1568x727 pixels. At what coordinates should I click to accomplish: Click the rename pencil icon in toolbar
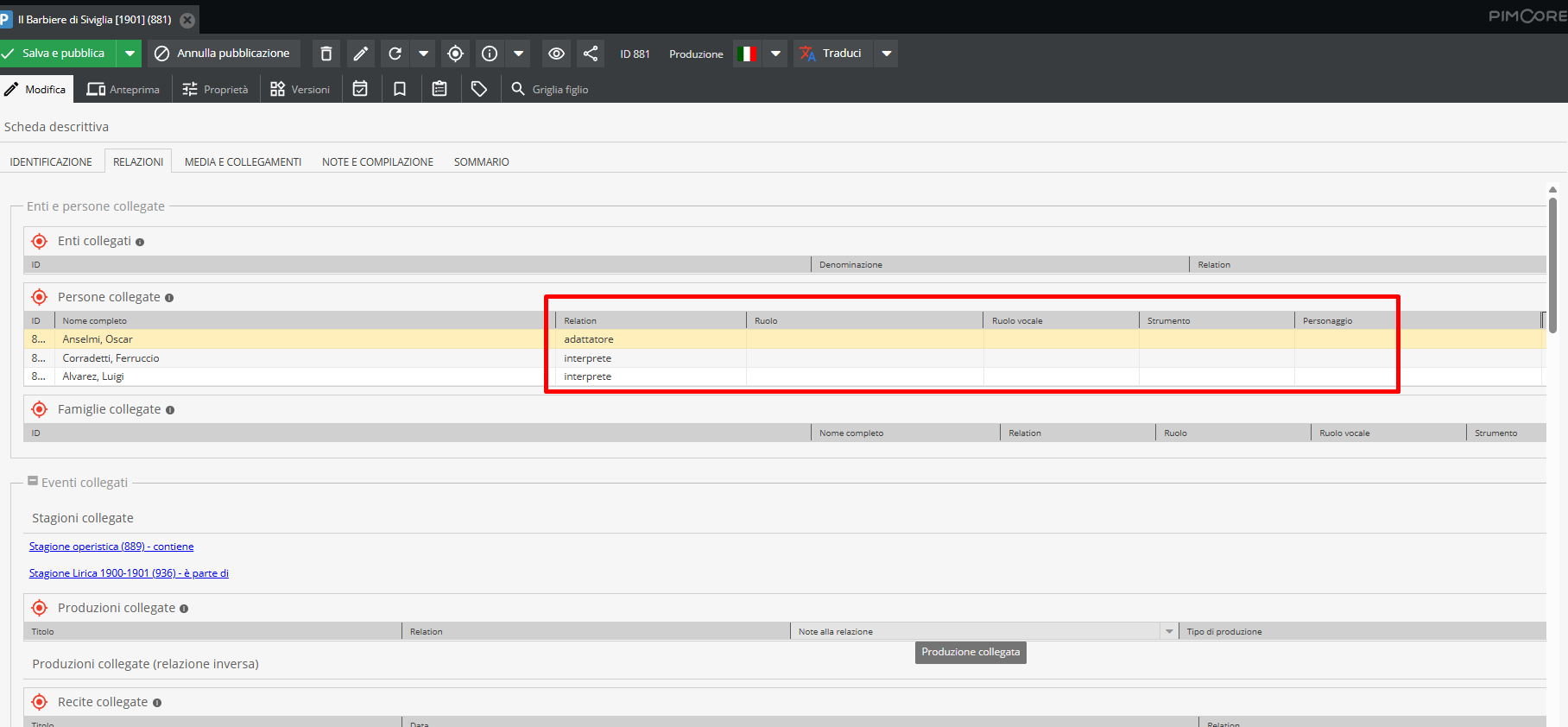click(361, 54)
